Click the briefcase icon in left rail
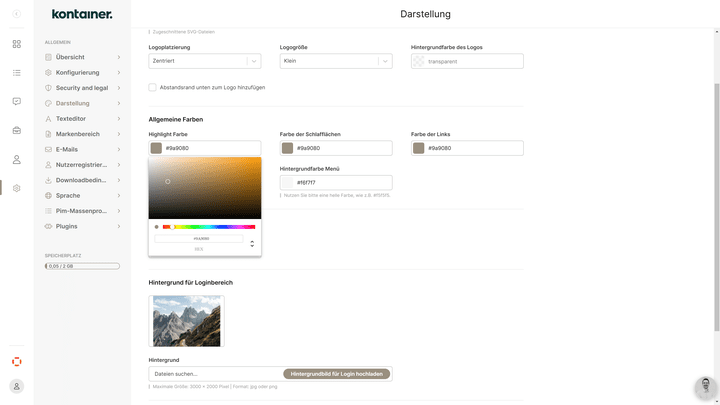 (16, 131)
